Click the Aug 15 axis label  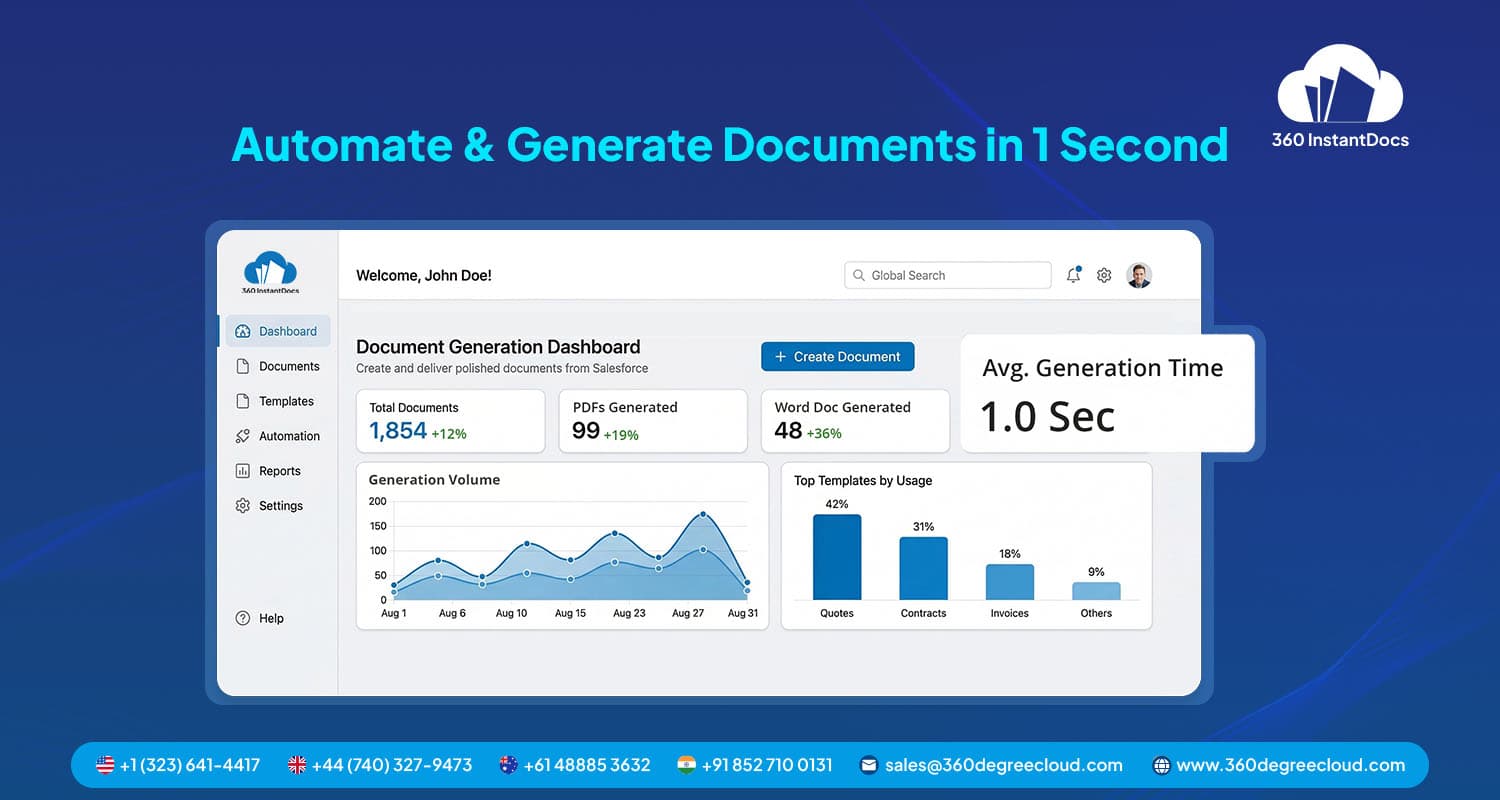point(570,613)
